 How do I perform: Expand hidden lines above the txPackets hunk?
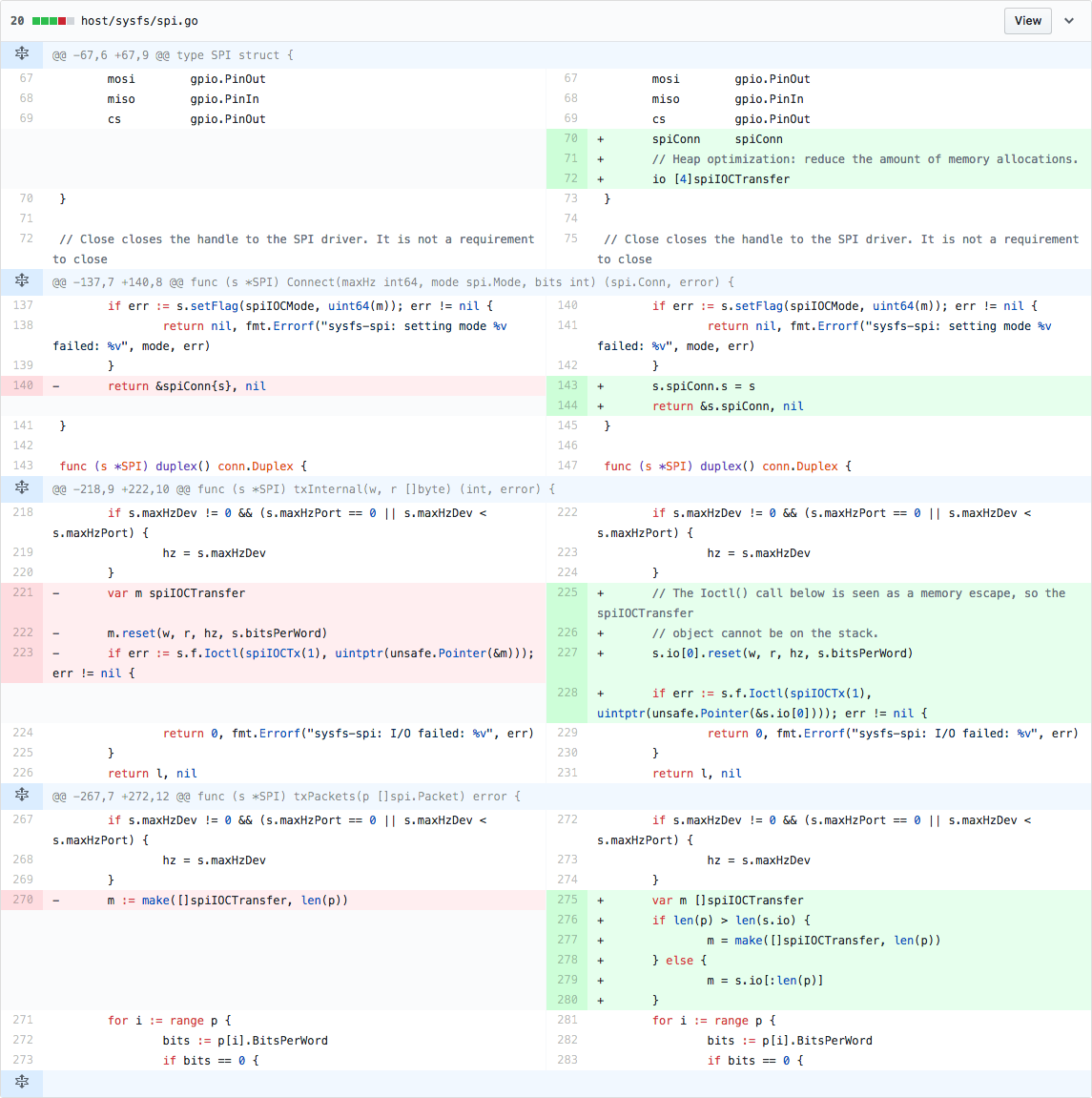(22, 796)
